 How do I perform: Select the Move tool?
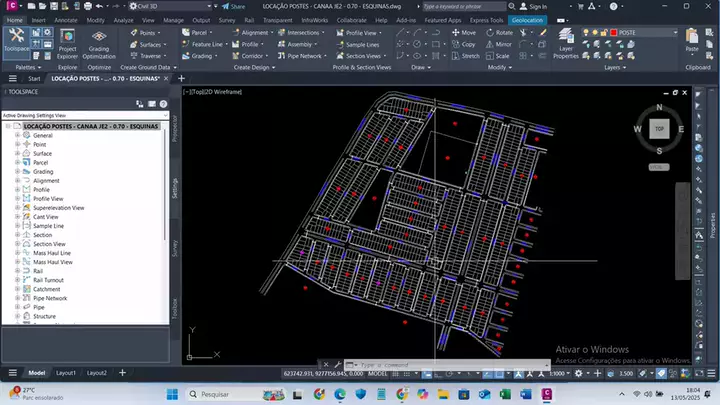click(x=464, y=33)
